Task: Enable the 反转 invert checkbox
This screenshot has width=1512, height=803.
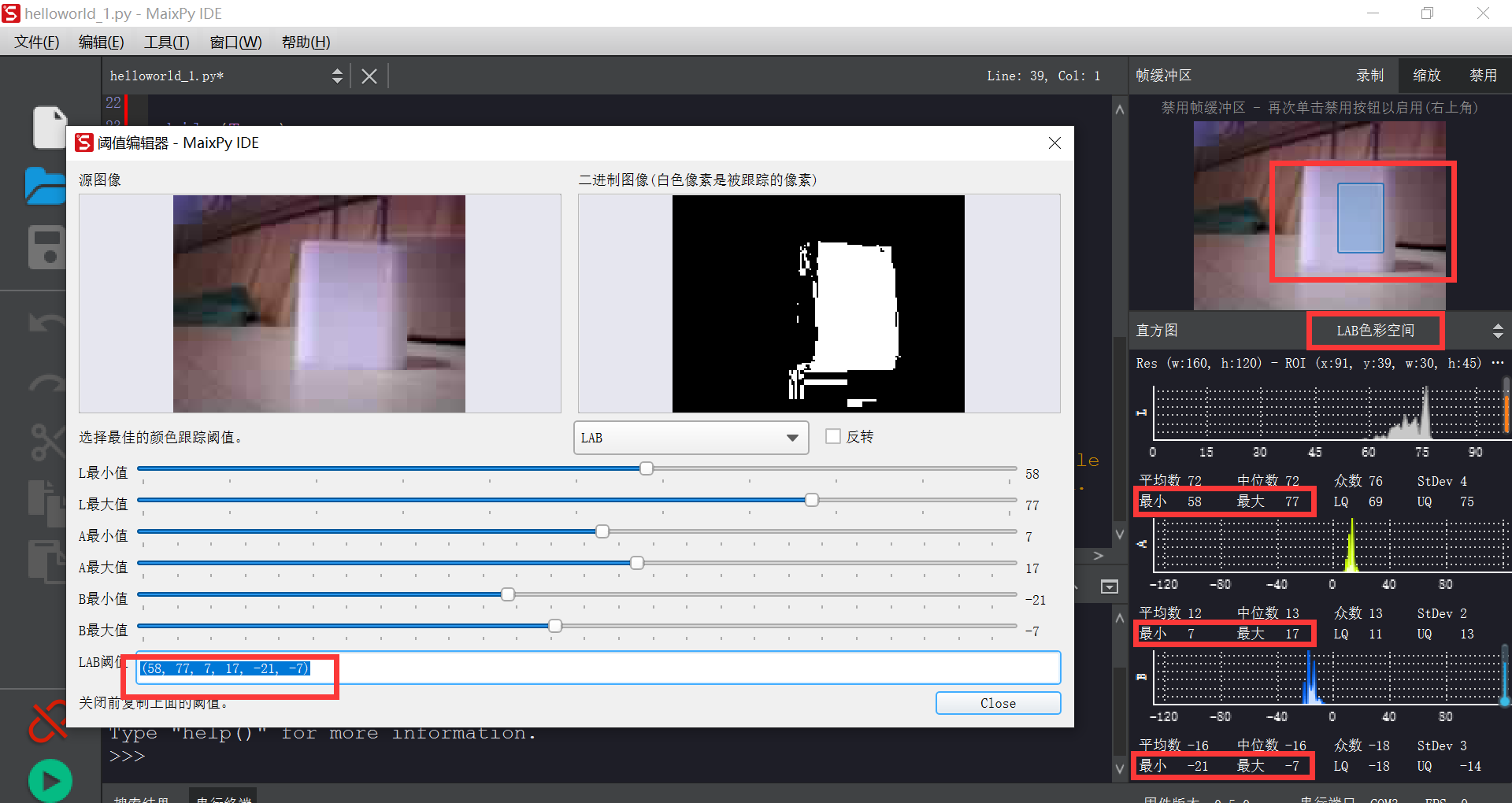Action: (x=833, y=436)
